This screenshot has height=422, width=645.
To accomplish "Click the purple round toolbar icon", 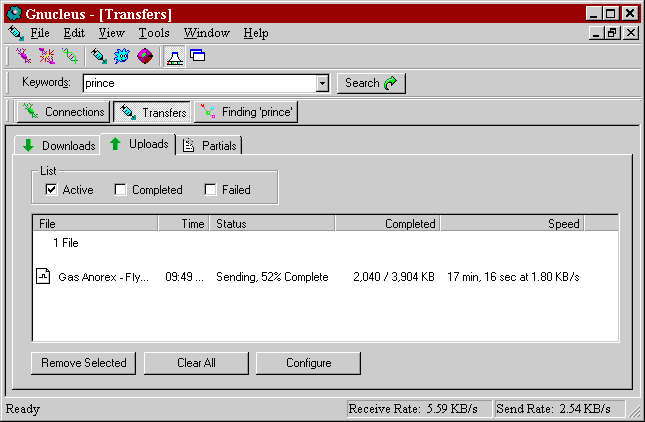I will (x=144, y=56).
